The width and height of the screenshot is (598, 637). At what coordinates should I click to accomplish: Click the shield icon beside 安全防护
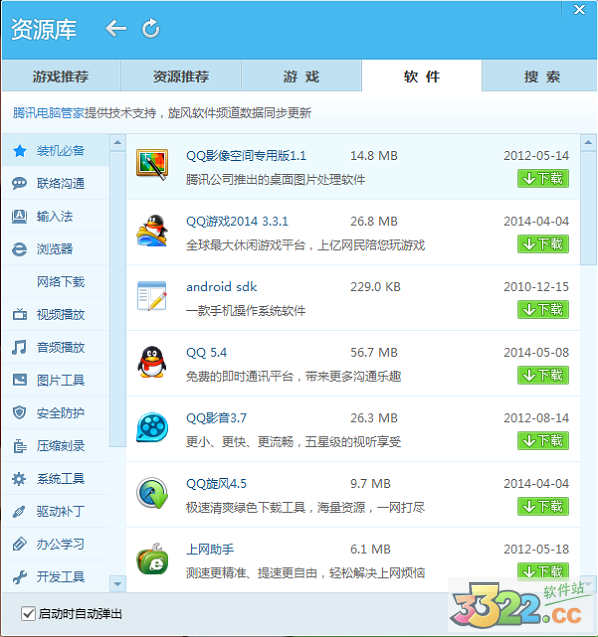20,413
